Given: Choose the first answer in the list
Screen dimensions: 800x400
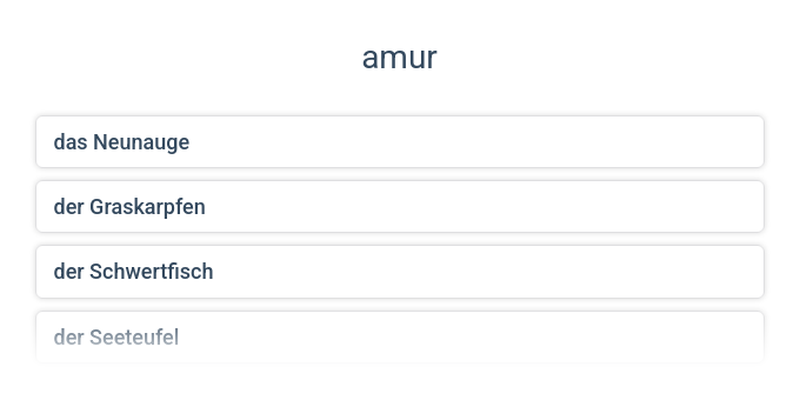Looking at the screenshot, I should pyautogui.click(x=400, y=142).
